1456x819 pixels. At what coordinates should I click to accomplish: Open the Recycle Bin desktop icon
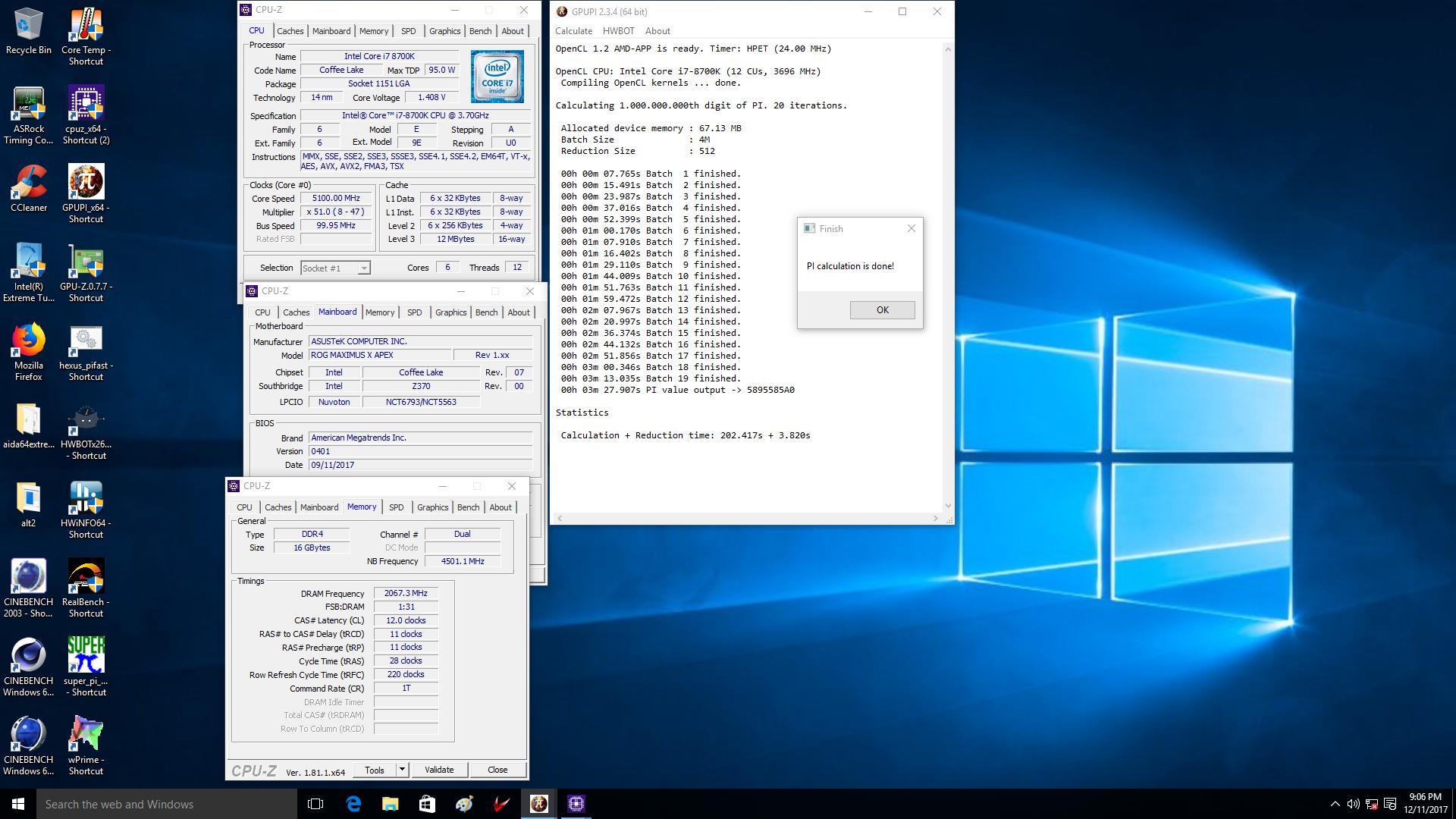point(29,30)
